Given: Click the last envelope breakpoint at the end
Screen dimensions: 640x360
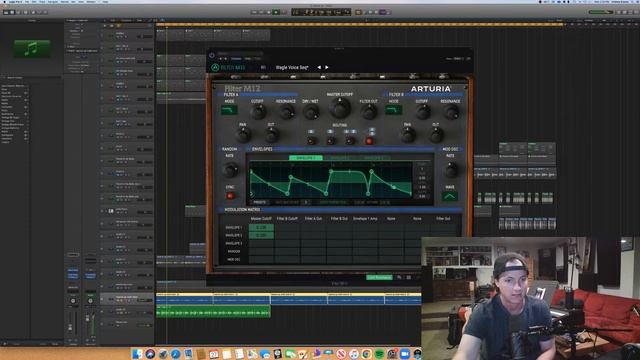Looking at the screenshot, I should click(410, 193).
